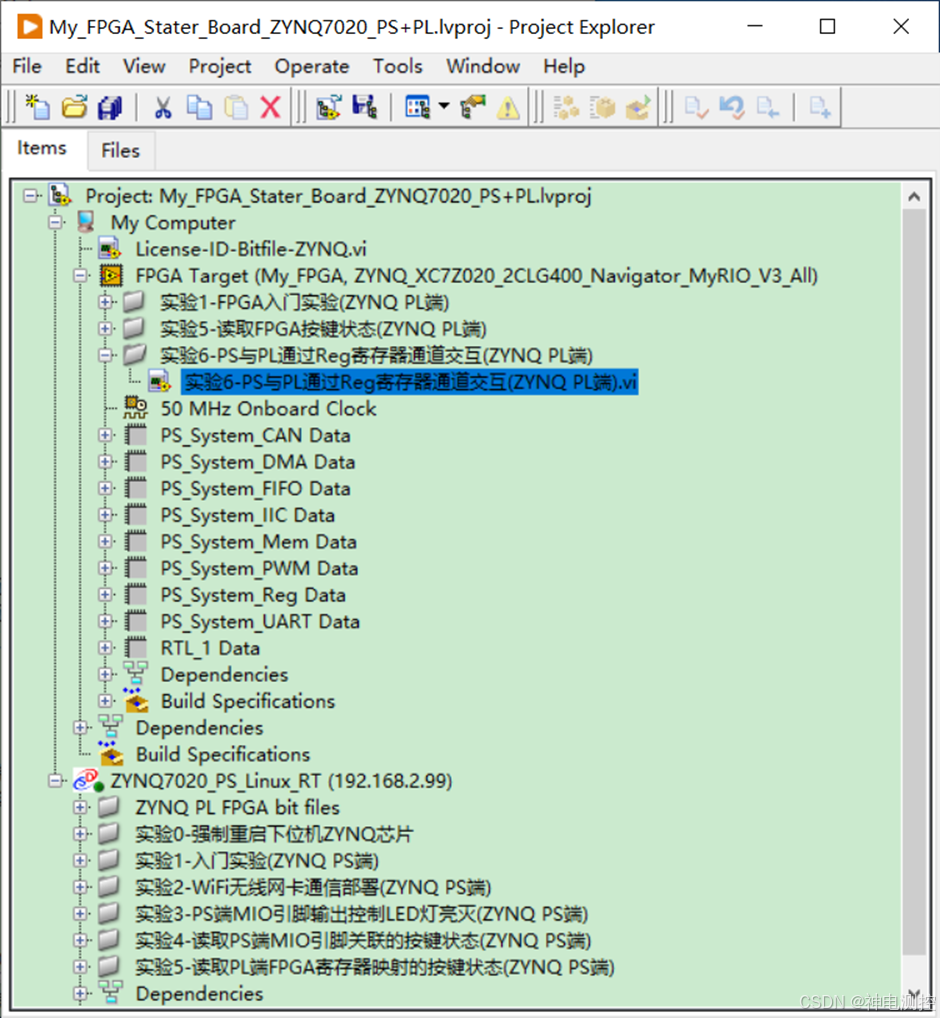940x1018 pixels.
Task: Collapse the FPGA Target node
Action: 80,275
